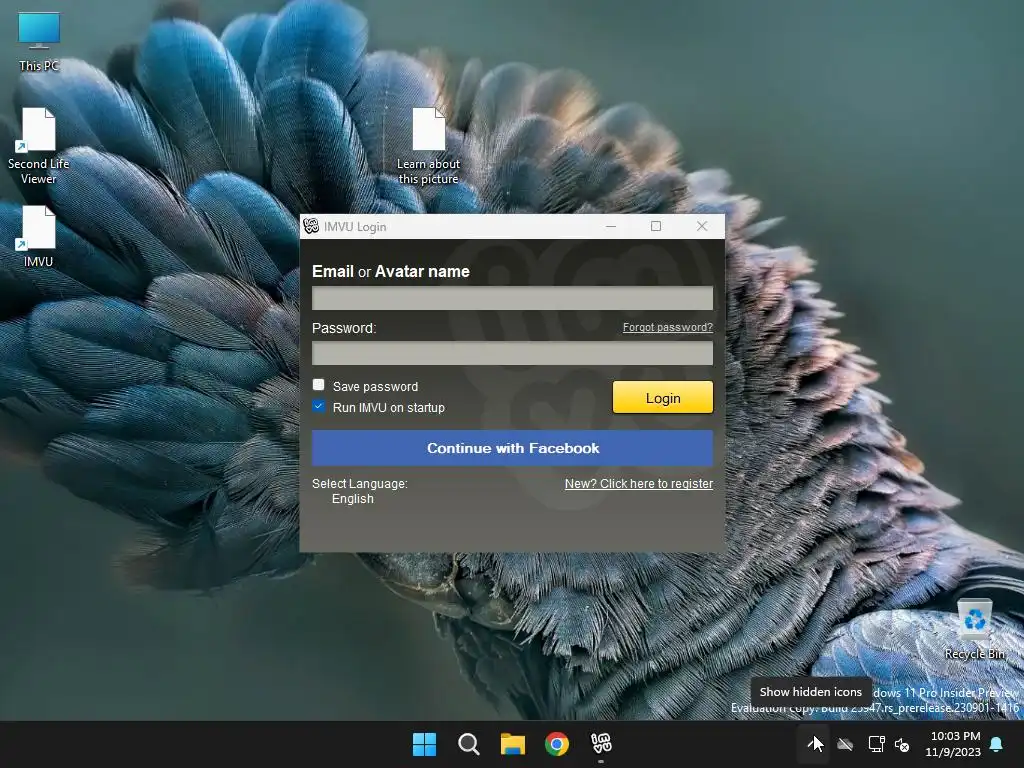Launch File Explorer from taskbar
The width and height of the screenshot is (1024, 768).
pyautogui.click(x=513, y=744)
